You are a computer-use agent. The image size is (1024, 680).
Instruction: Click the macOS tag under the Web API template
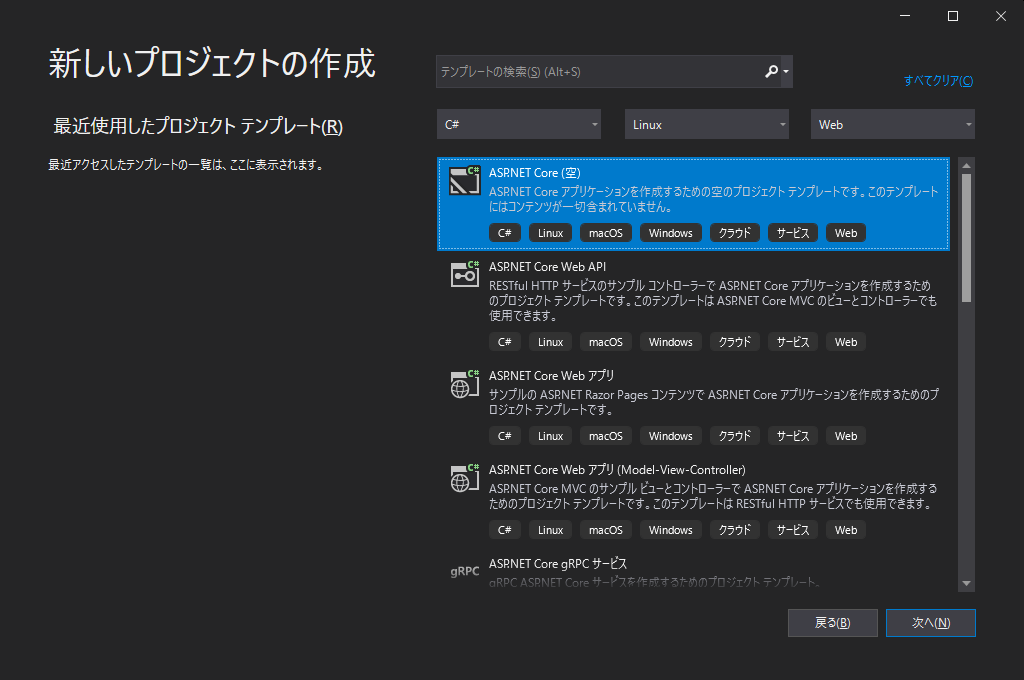click(605, 341)
